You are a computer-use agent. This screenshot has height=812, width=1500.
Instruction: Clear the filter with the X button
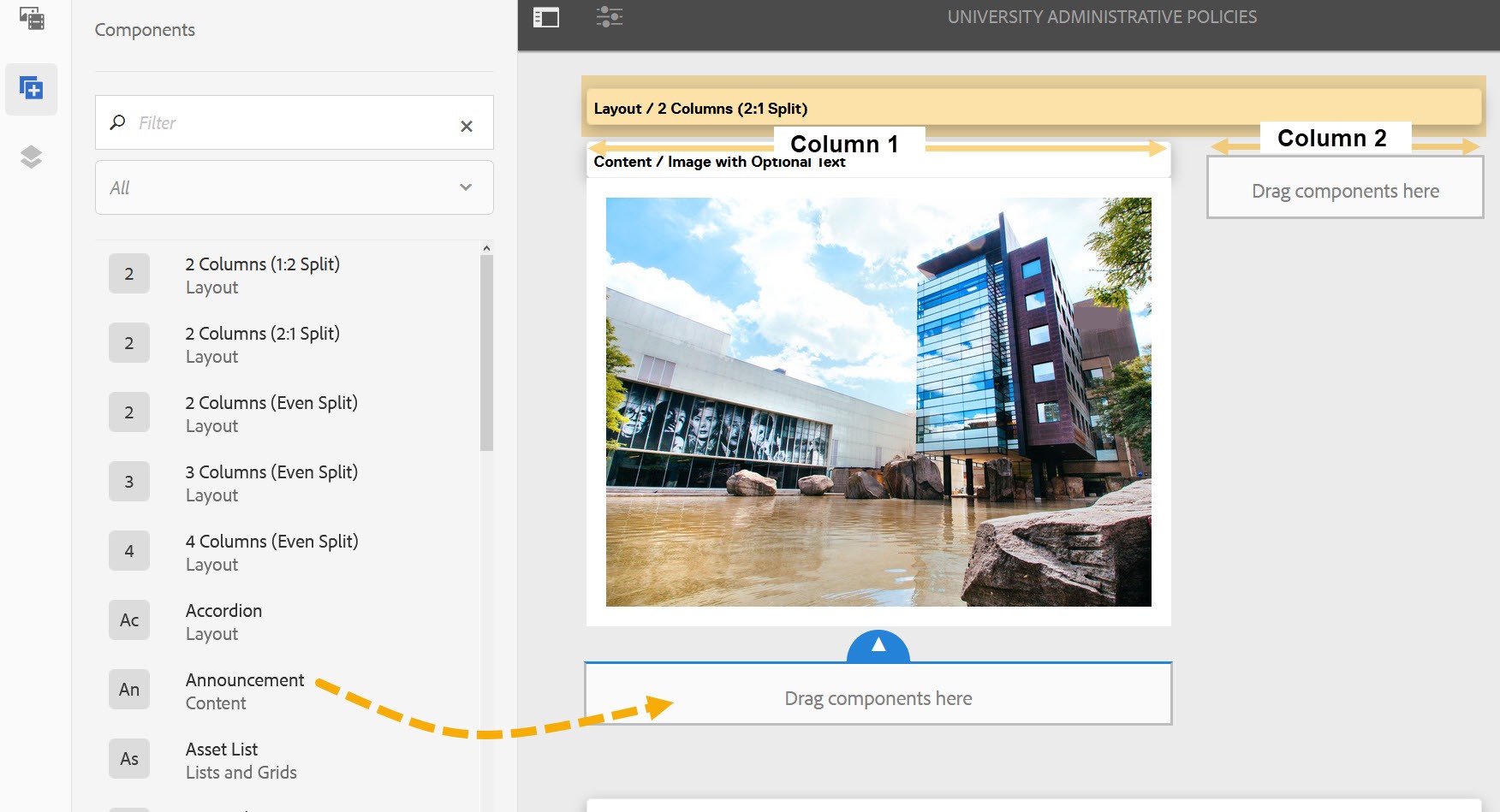point(467,126)
